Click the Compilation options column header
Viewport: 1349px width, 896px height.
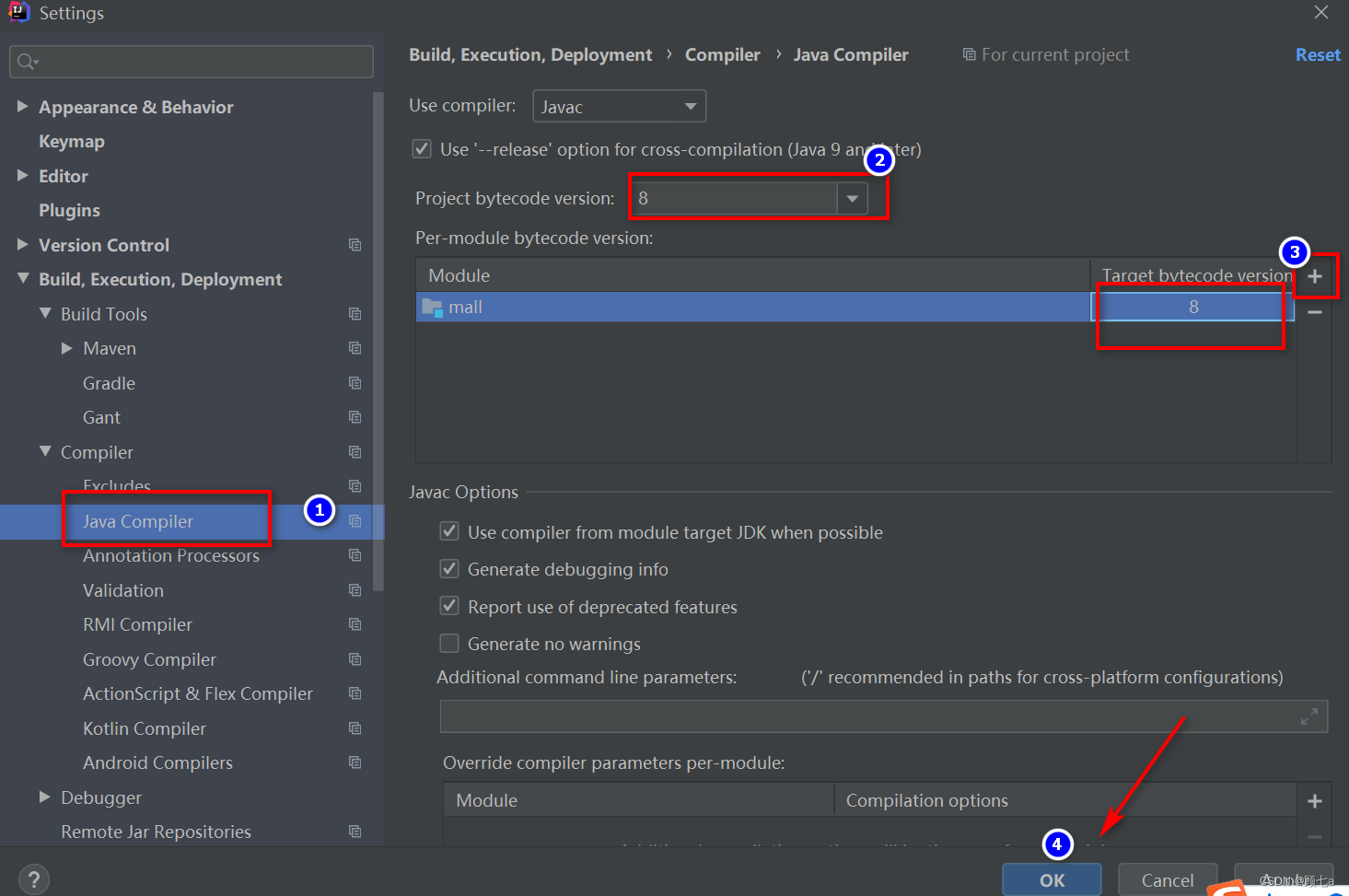coord(1064,800)
